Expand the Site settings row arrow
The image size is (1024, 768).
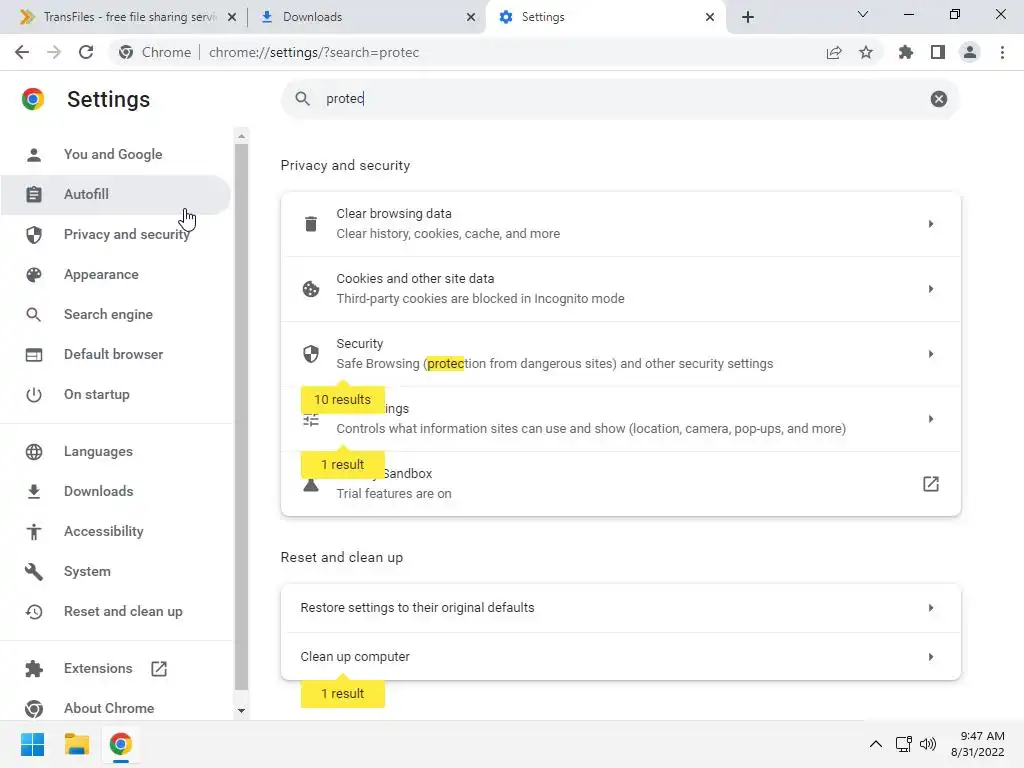[x=931, y=419]
